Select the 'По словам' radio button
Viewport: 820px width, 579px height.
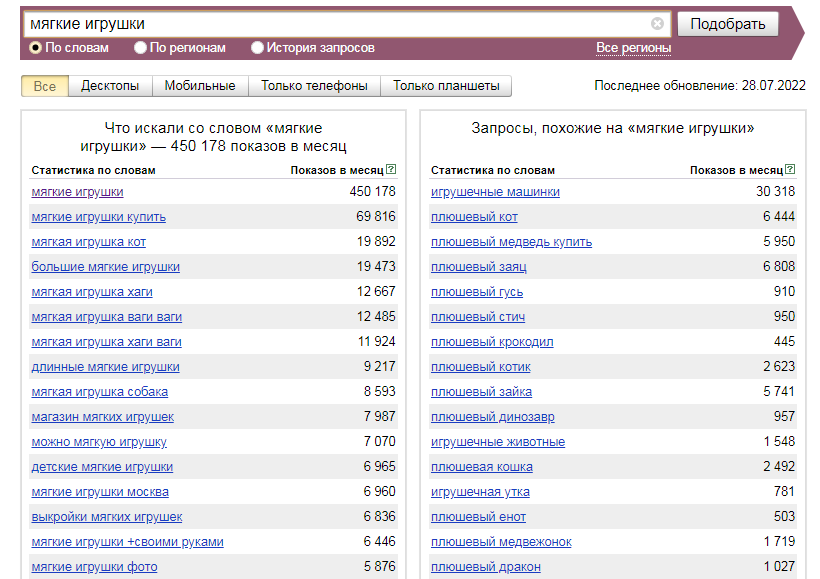click(x=35, y=48)
